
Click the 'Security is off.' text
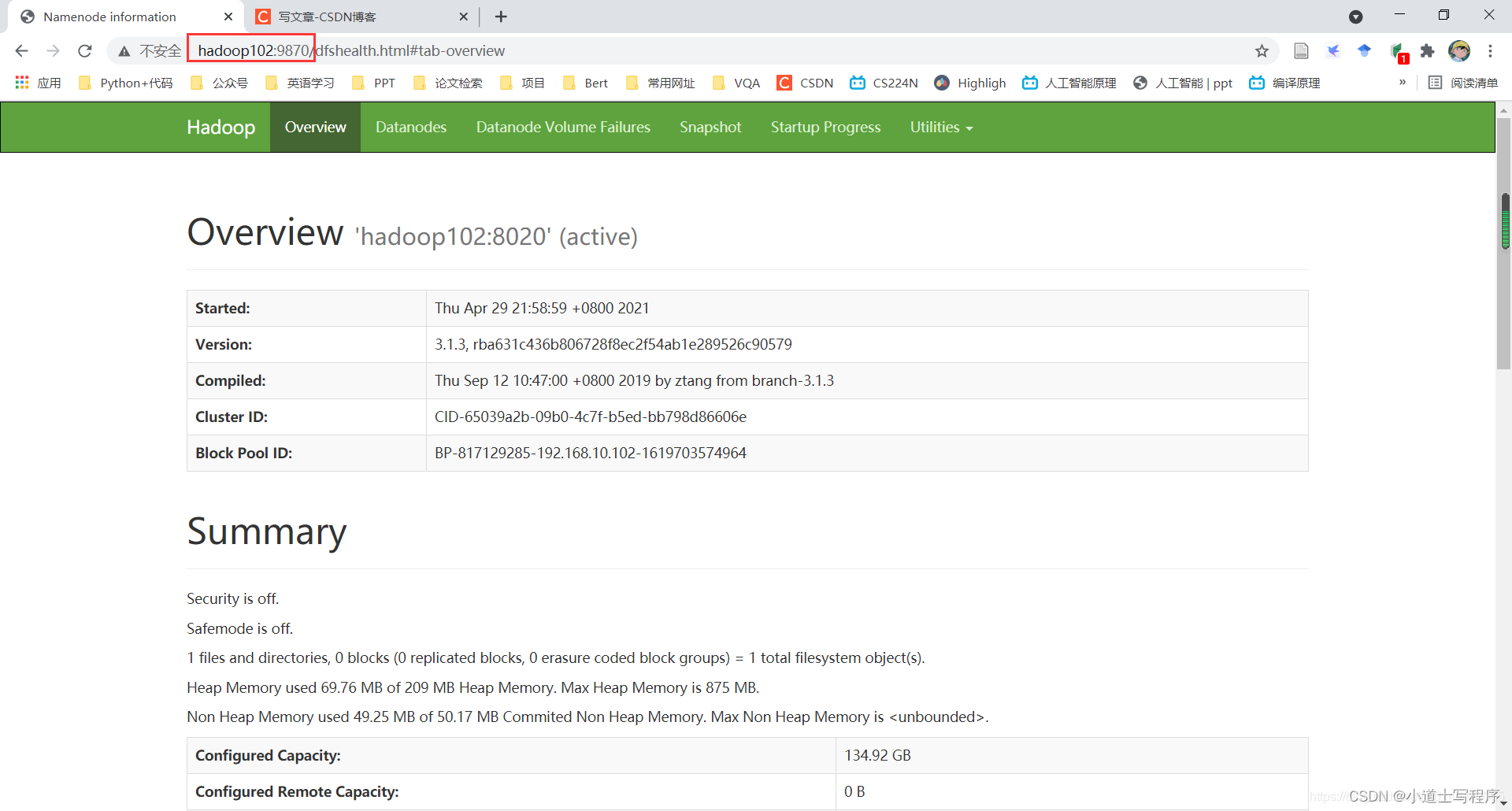coord(232,598)
